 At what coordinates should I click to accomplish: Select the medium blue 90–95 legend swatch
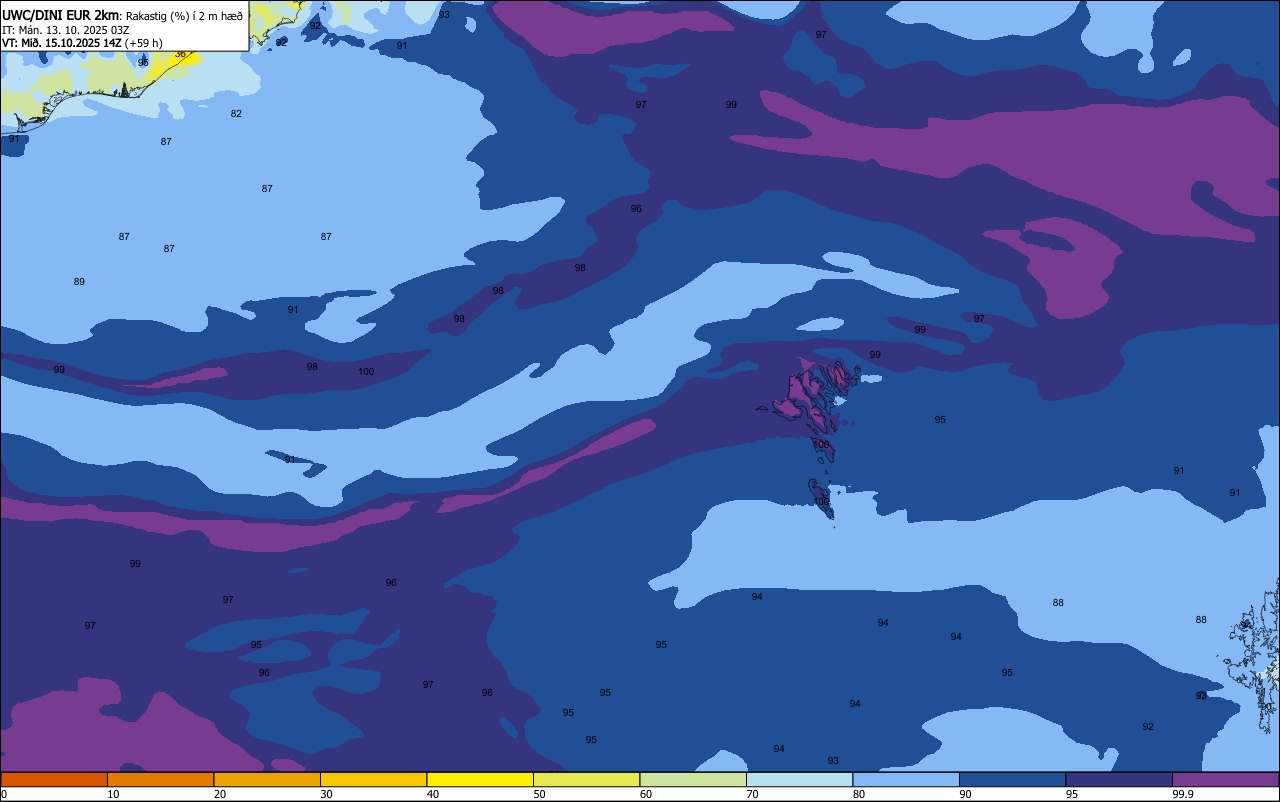[x=1012, y=779]
